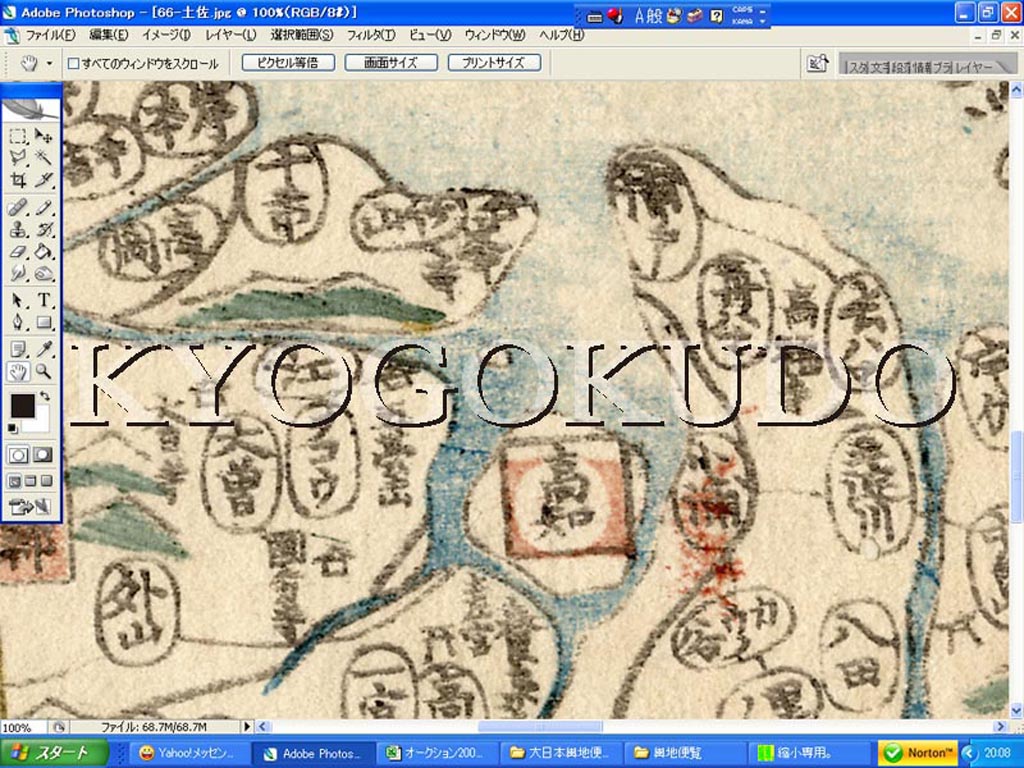The width and height of the screenshot is (1024, 768).
Task: Open the ビュー(V) menu
Action: [430, 35]
